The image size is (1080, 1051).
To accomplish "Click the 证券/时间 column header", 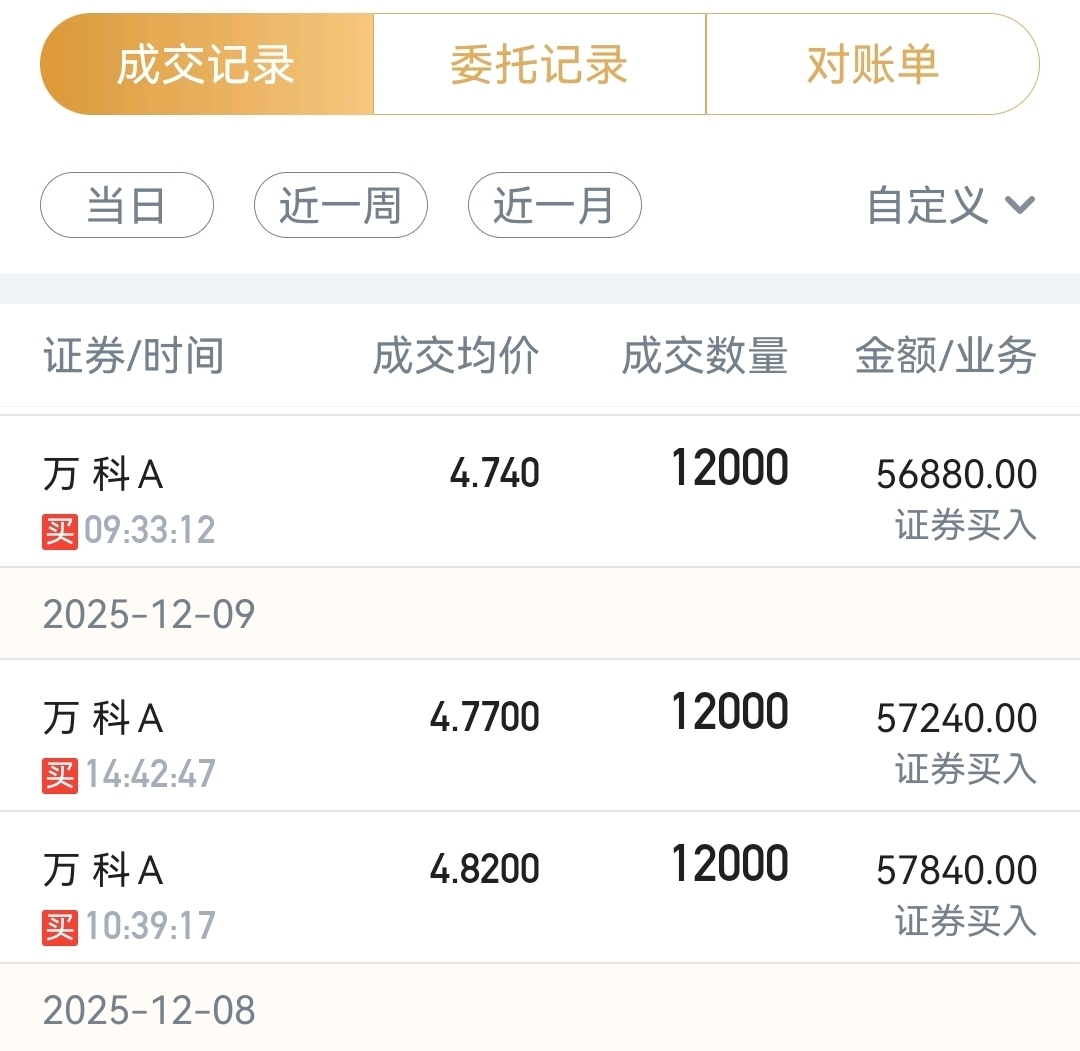I will pyautogui.click(x=134, y=356).
